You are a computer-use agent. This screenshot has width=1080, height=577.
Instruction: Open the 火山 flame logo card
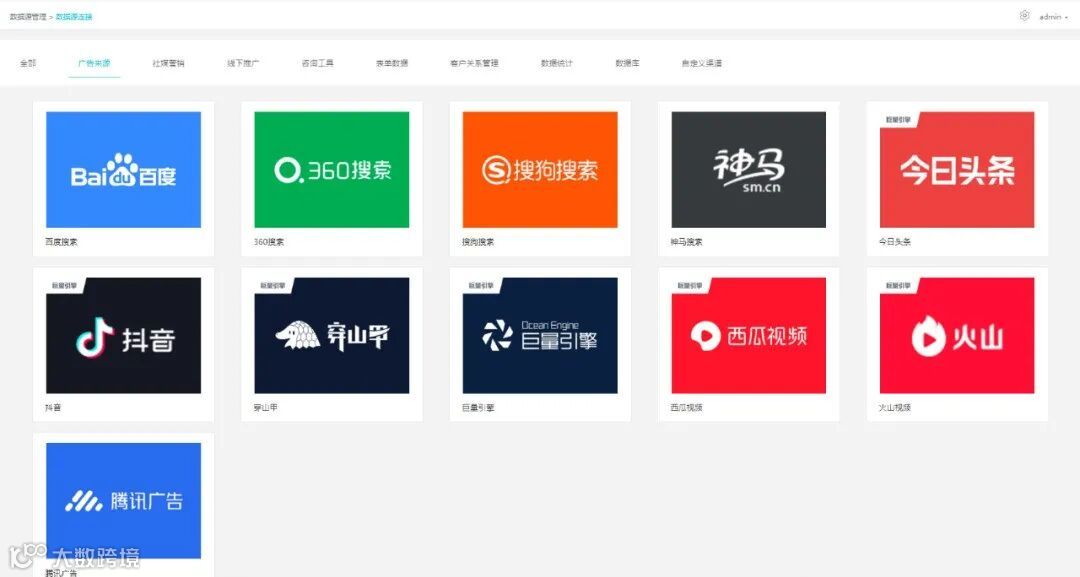pyautogui.click(x=957, y=335)
